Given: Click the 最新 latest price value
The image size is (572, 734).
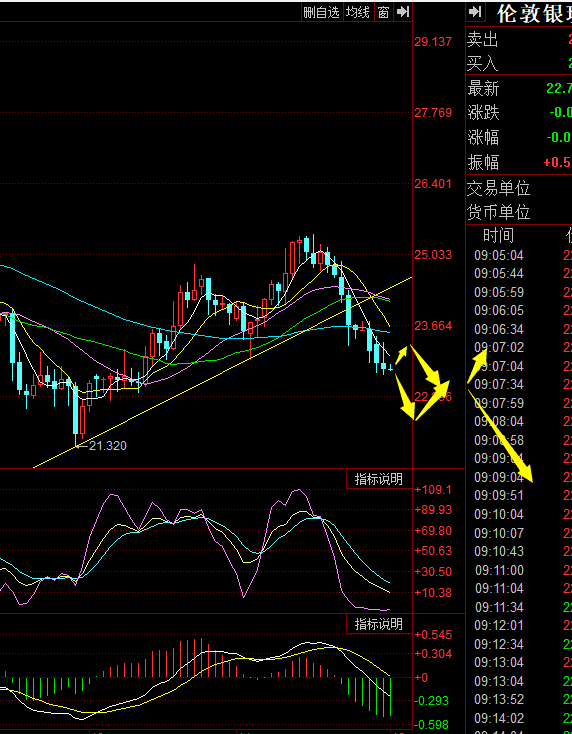Looking at the screenshot, I should [559, 88].
